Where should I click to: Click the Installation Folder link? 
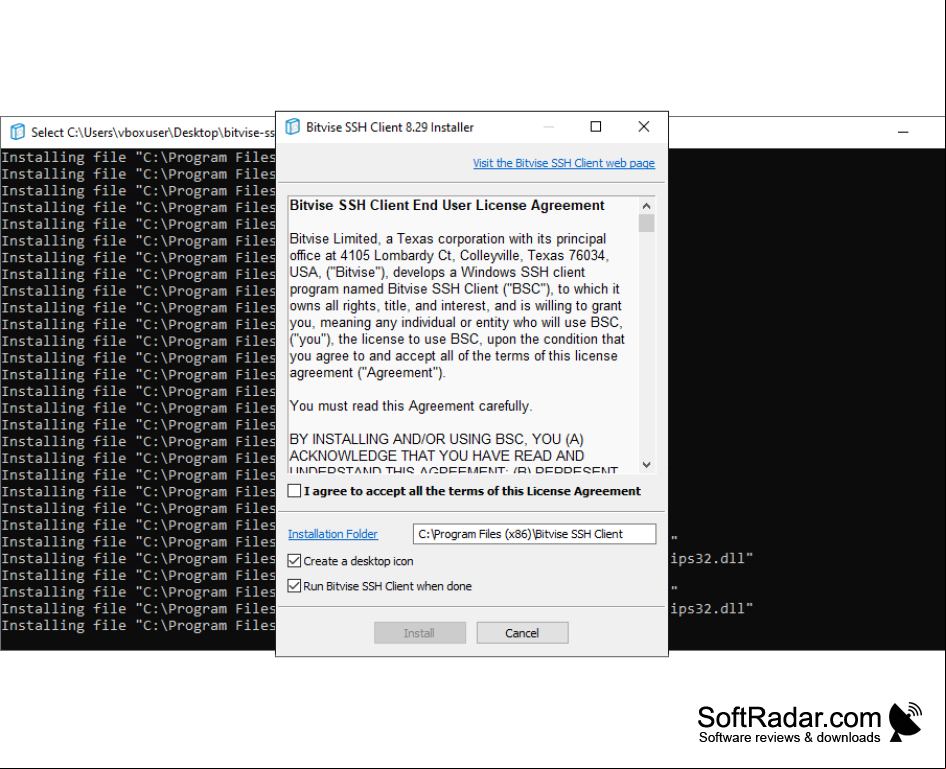pyautogui.click(x=332, y=534)
